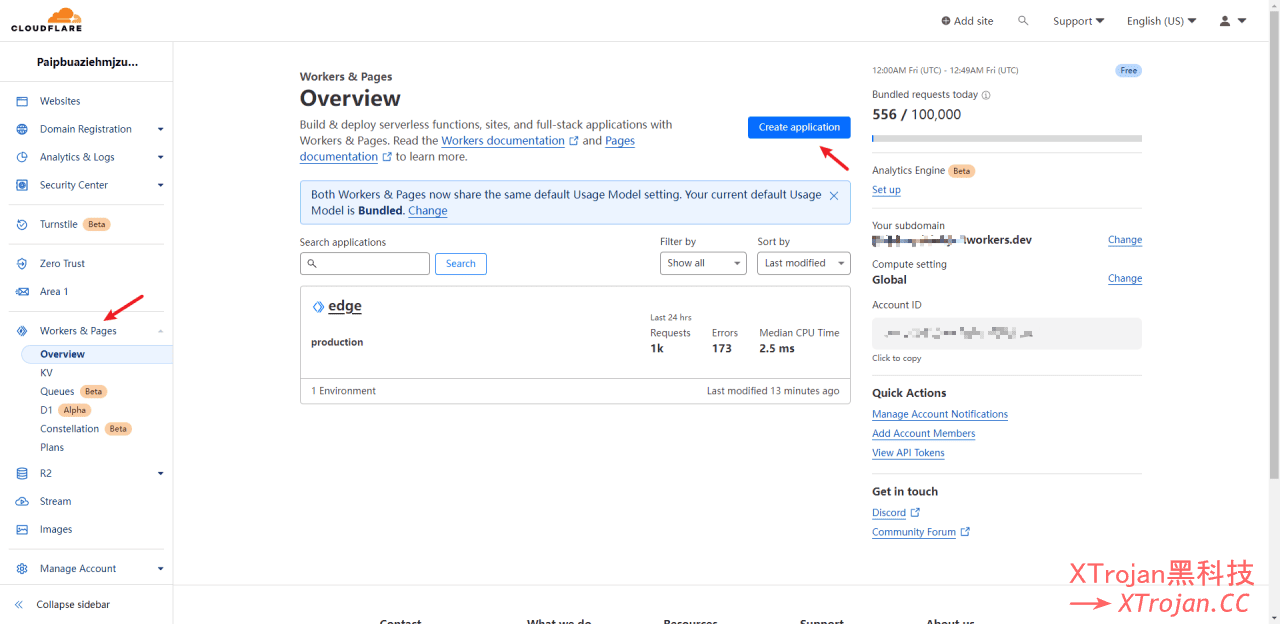Open the English (US) language dropdown

coord(1162,21)
